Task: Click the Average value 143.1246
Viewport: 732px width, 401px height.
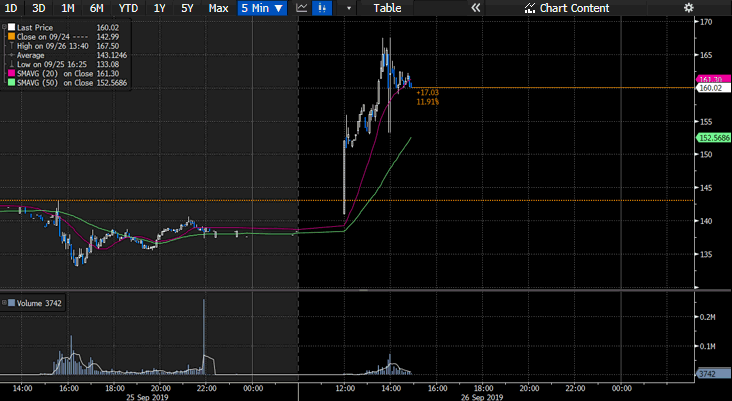Action: click(112, 55)
